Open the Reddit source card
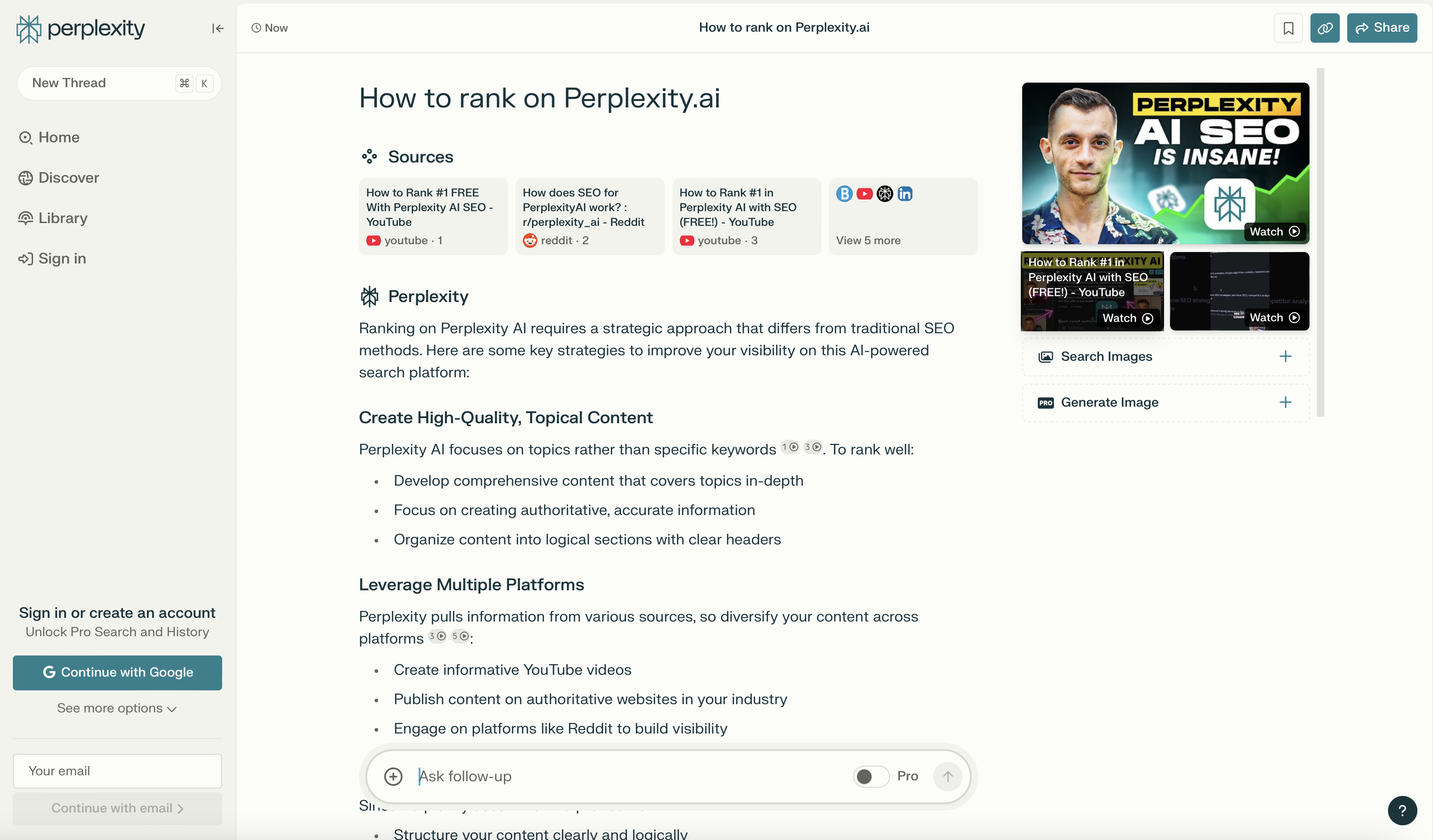 pyautogui.click(x=590, y=217)
